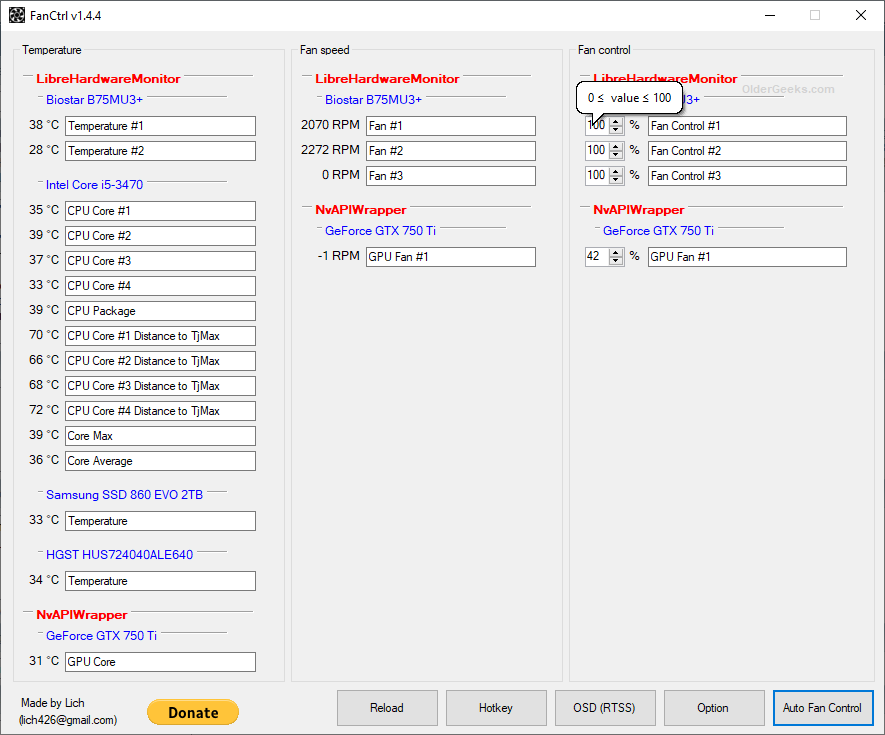Open the Hotkey settings
885x735 pixels.
[496, 708]
